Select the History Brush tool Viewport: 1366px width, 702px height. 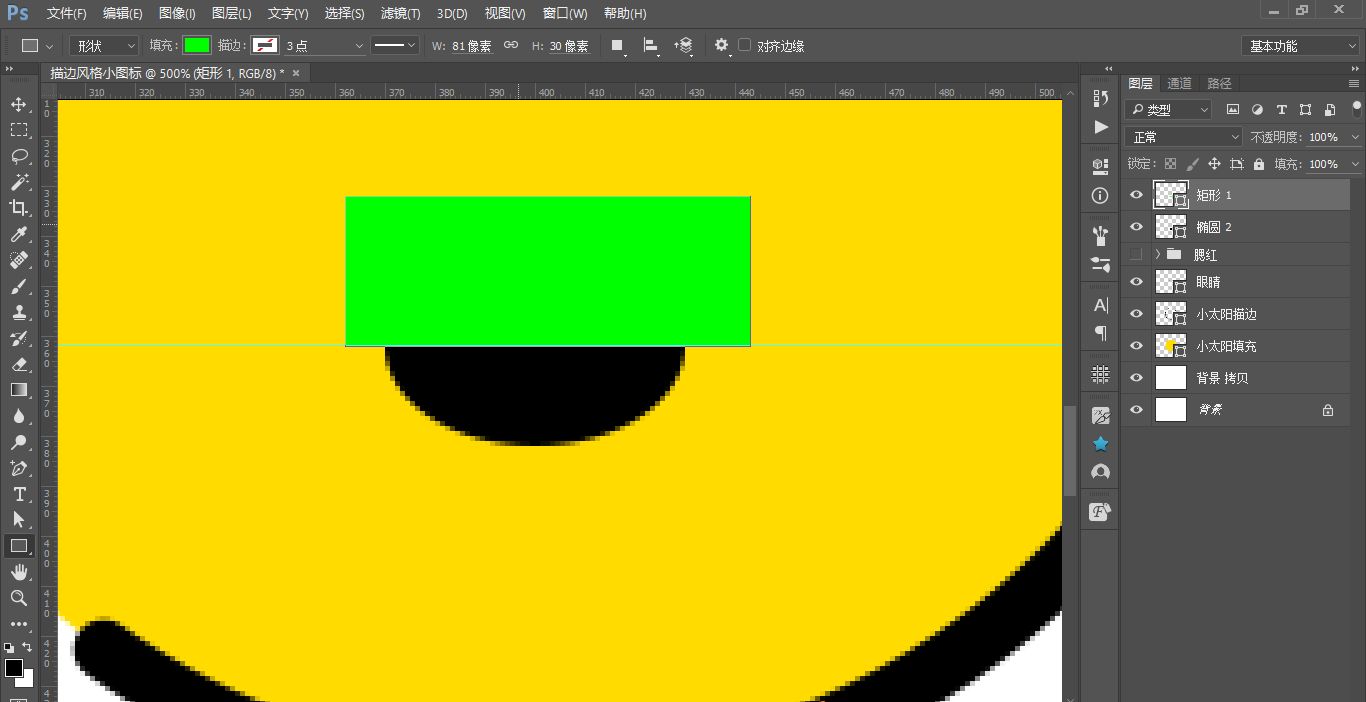18,338
